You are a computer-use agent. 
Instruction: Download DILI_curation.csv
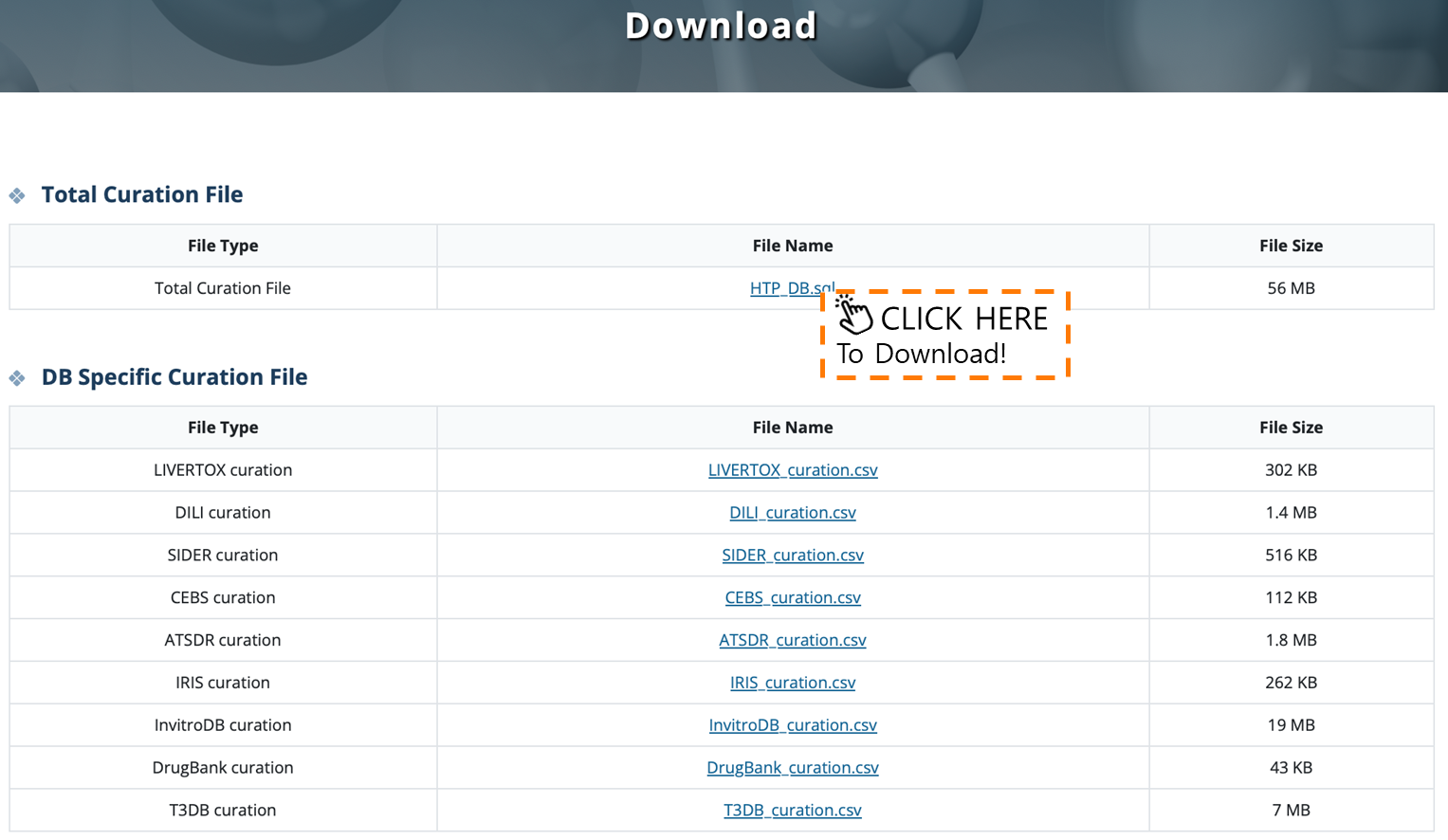pyautogui.click(x=793, y=513)
